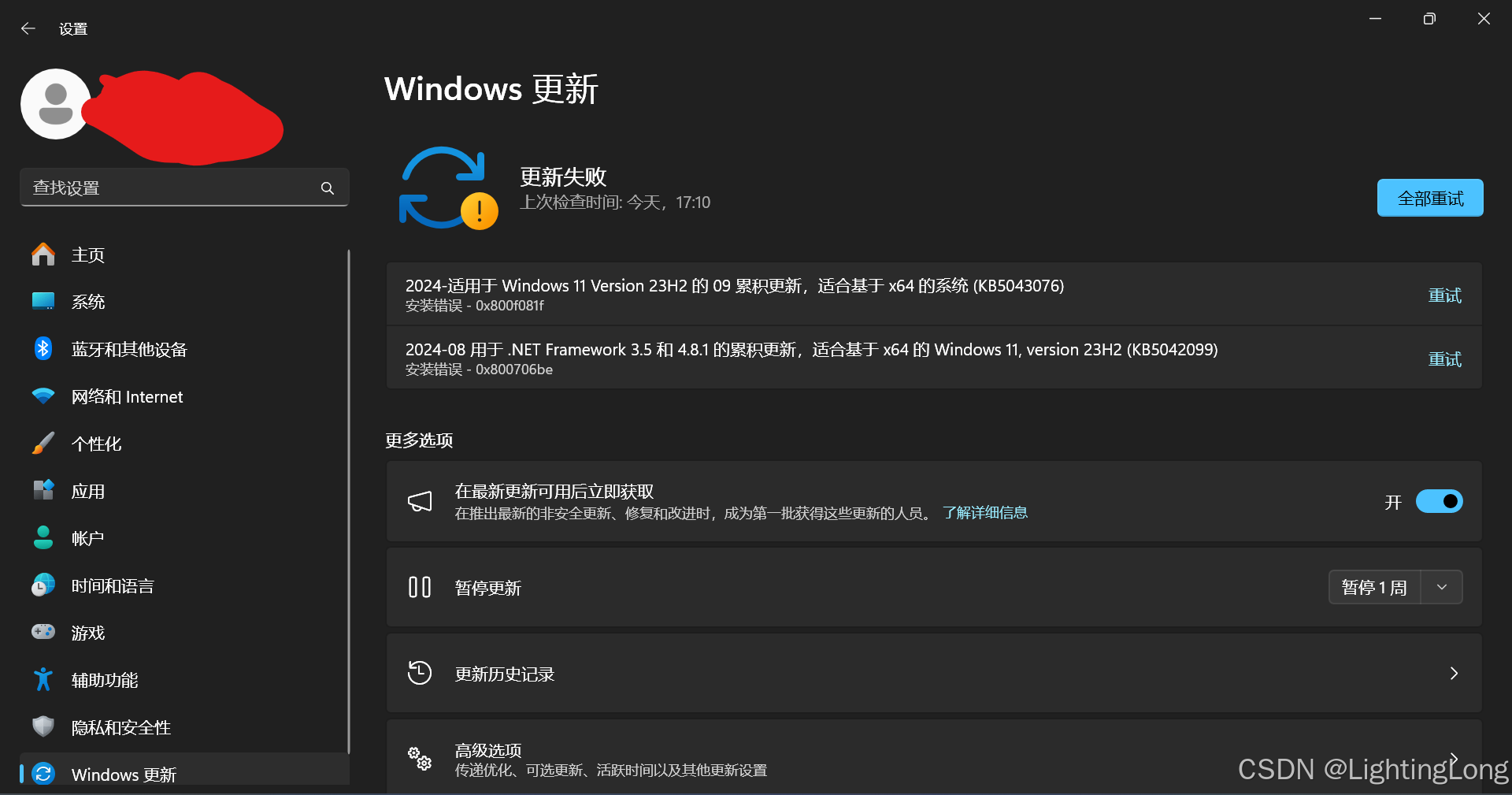Turn off get latest updates toggle
The image size is (1512, 795).
pos(1439,501)
